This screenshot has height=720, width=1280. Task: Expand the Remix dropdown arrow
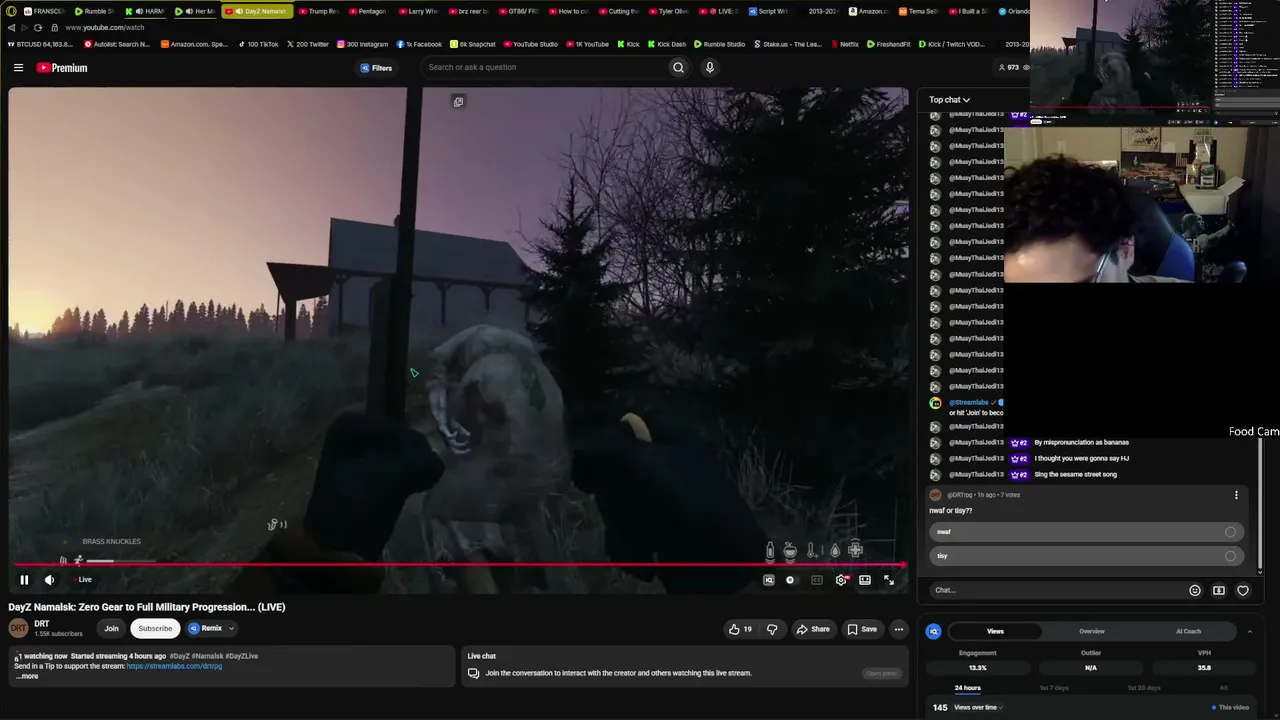(231, 629)
